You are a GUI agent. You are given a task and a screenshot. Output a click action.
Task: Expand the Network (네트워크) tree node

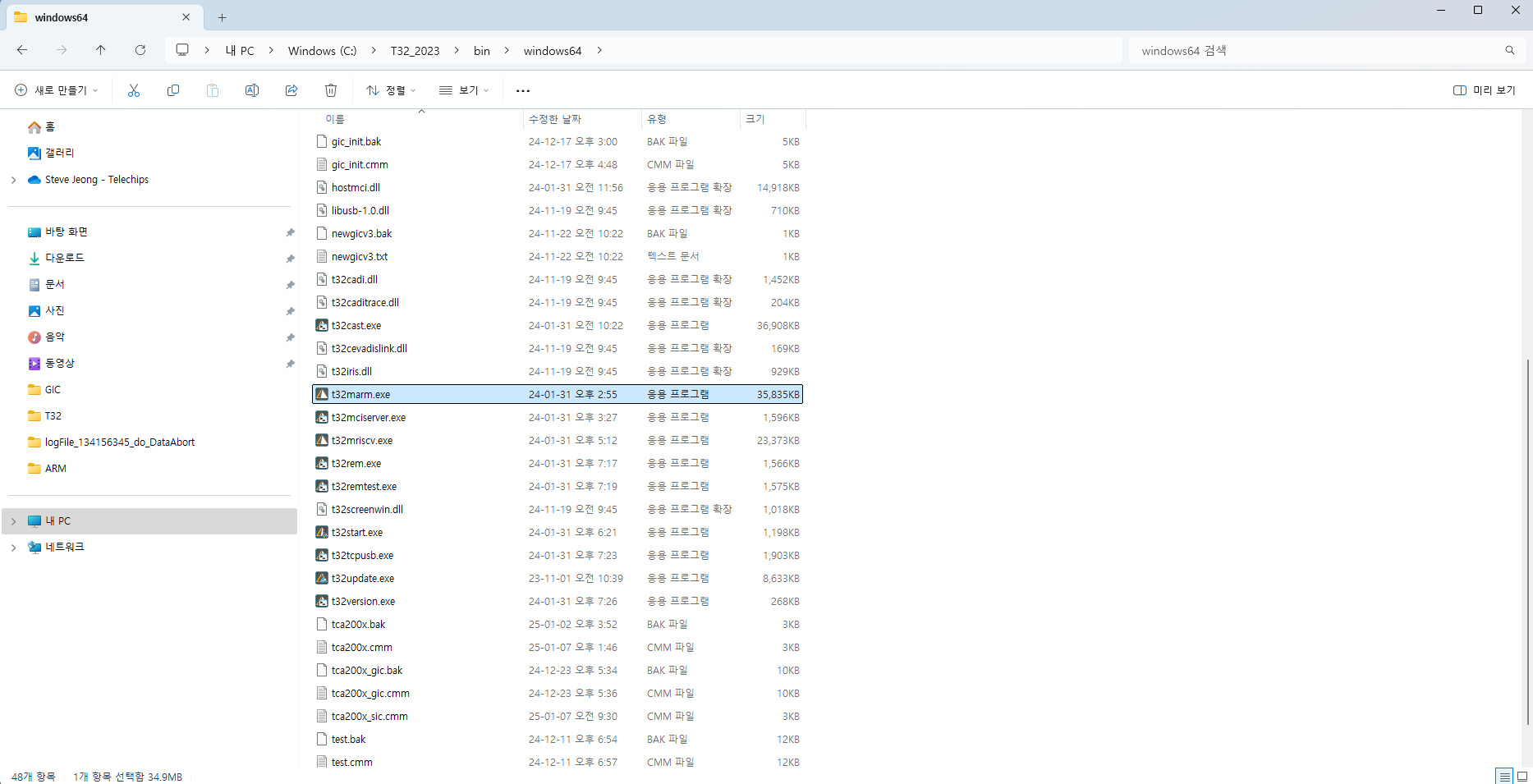coord(13,548)
